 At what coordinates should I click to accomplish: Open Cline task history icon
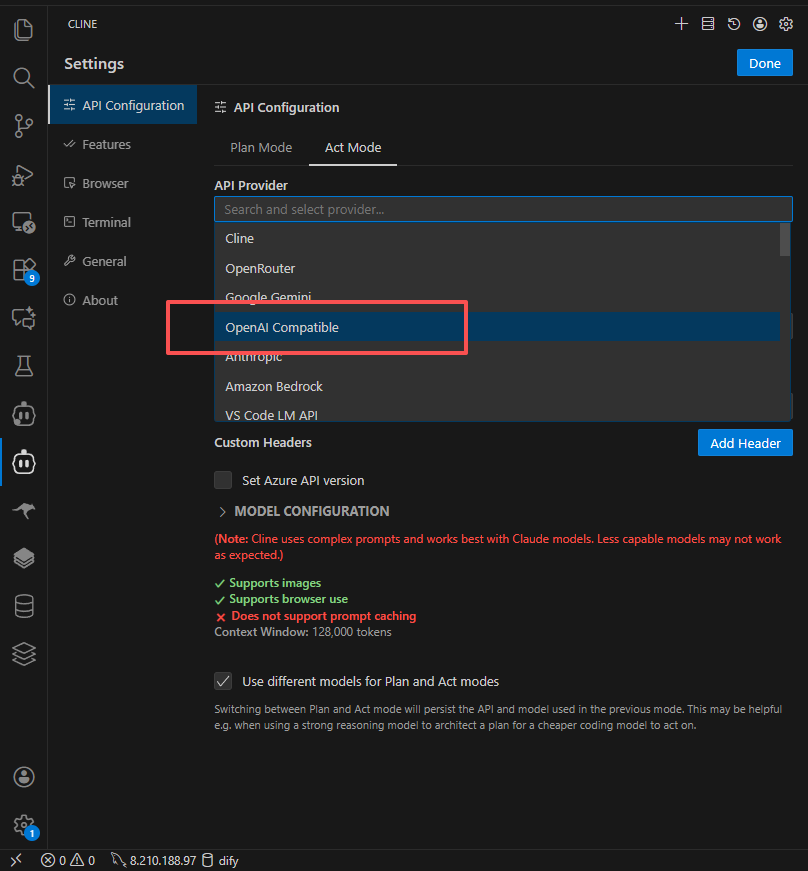[734, 24]
